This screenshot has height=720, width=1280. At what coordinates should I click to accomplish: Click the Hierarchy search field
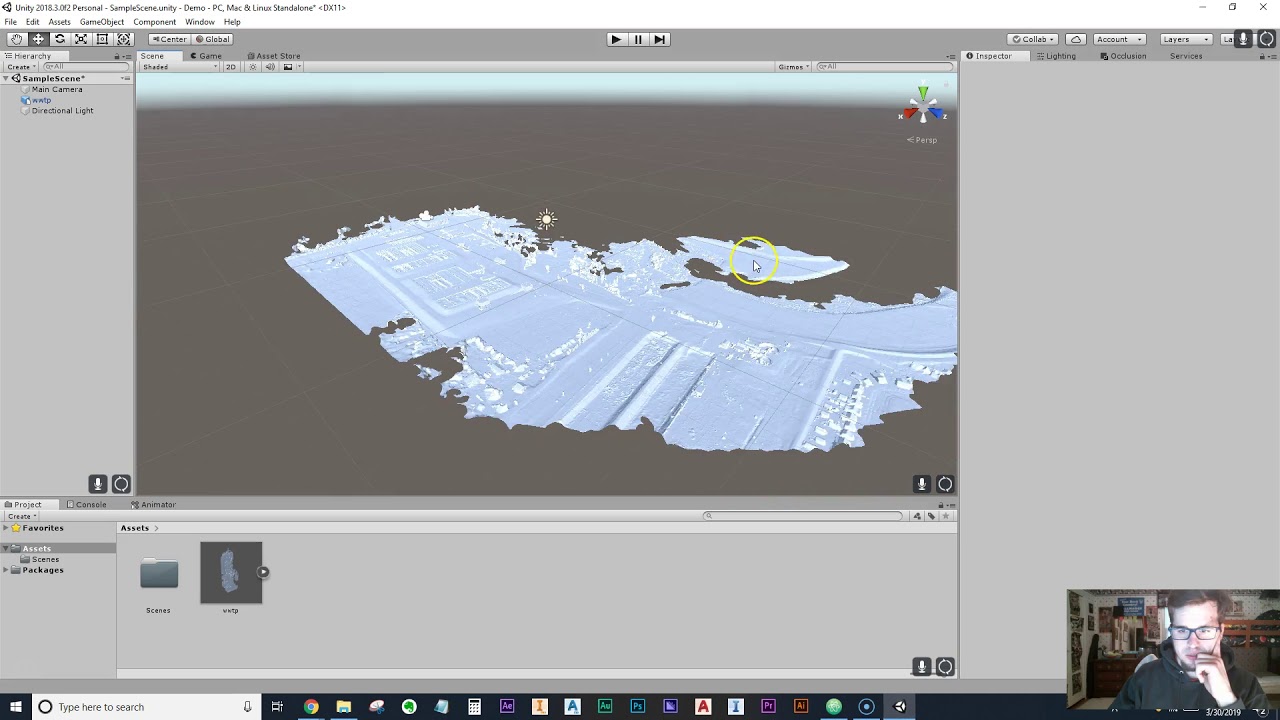[85, 67]
